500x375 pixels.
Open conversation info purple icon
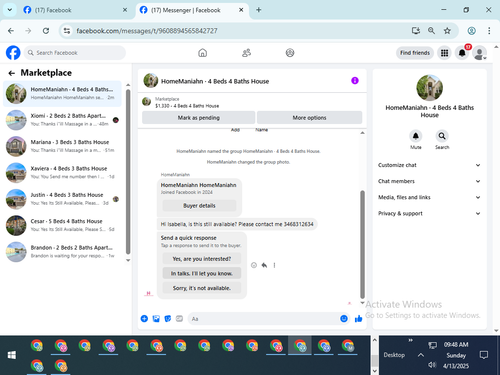[355, 81]
